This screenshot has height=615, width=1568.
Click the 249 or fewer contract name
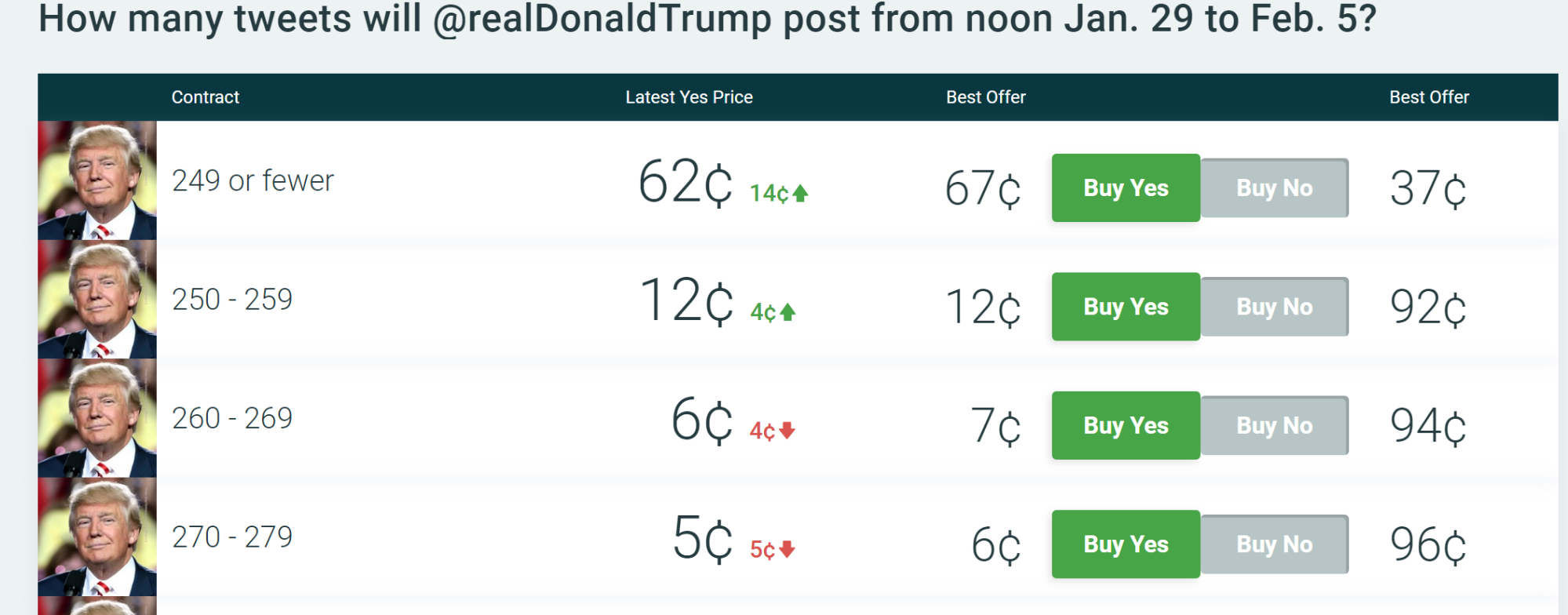point(253,180)
